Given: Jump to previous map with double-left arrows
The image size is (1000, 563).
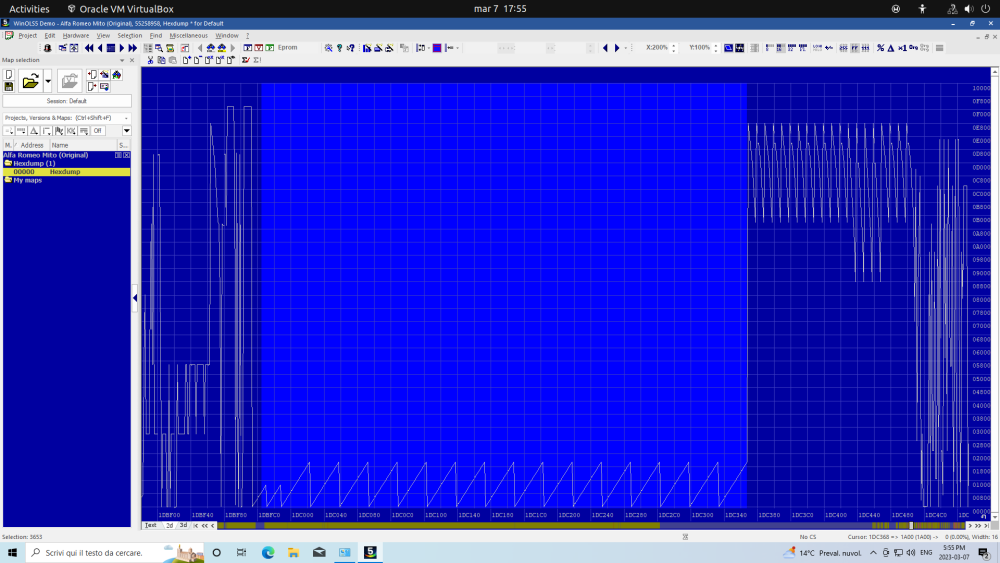Looking at the screenshot, I should coord(89,48).
